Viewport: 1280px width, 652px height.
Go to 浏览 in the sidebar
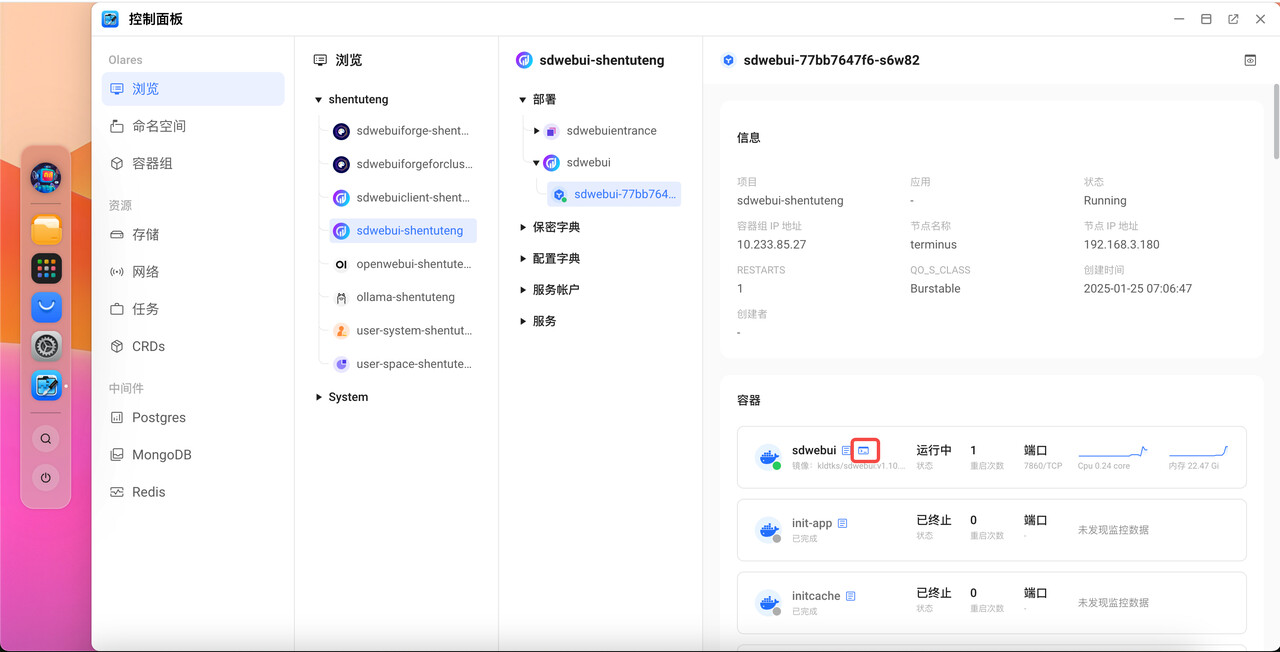[193, 89]
